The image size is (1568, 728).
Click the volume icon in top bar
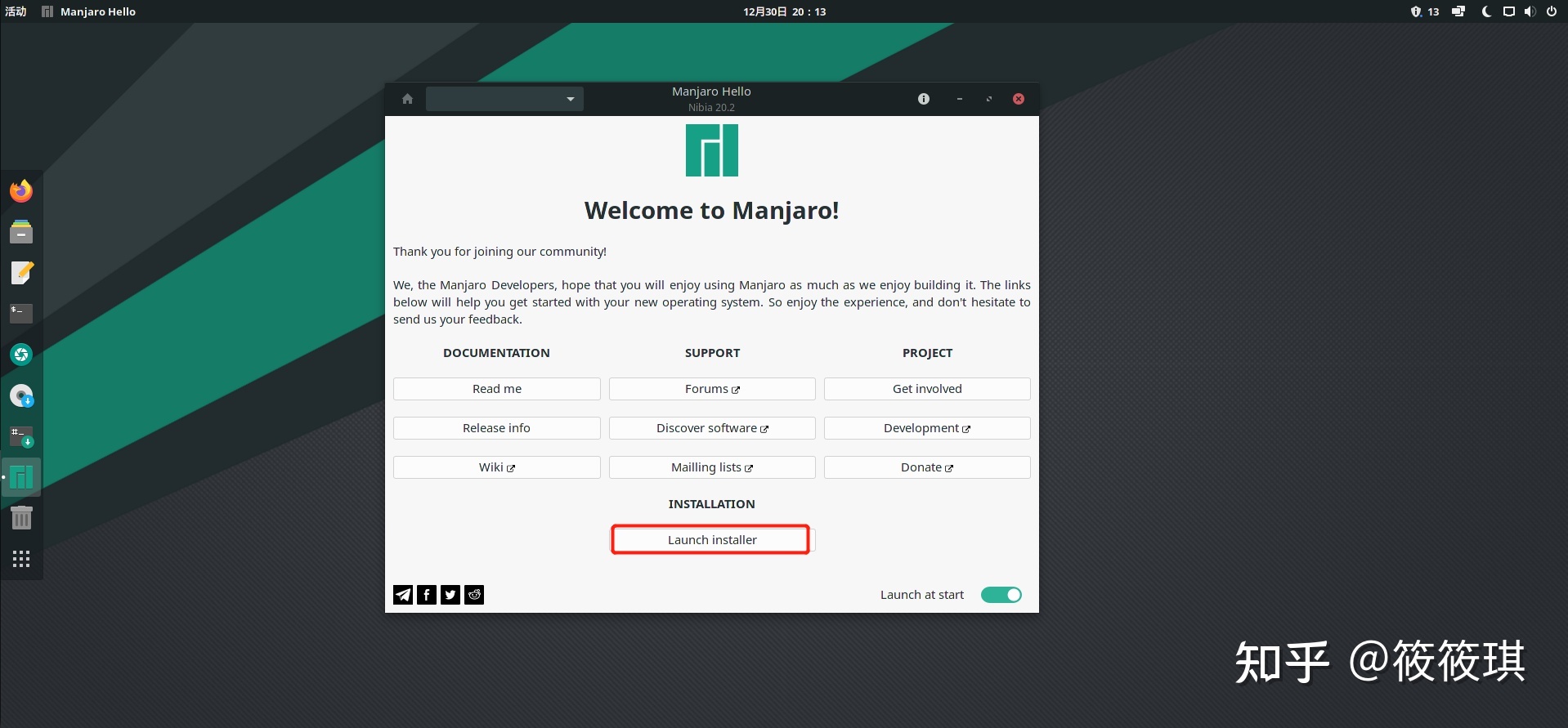coord(1530,11)
